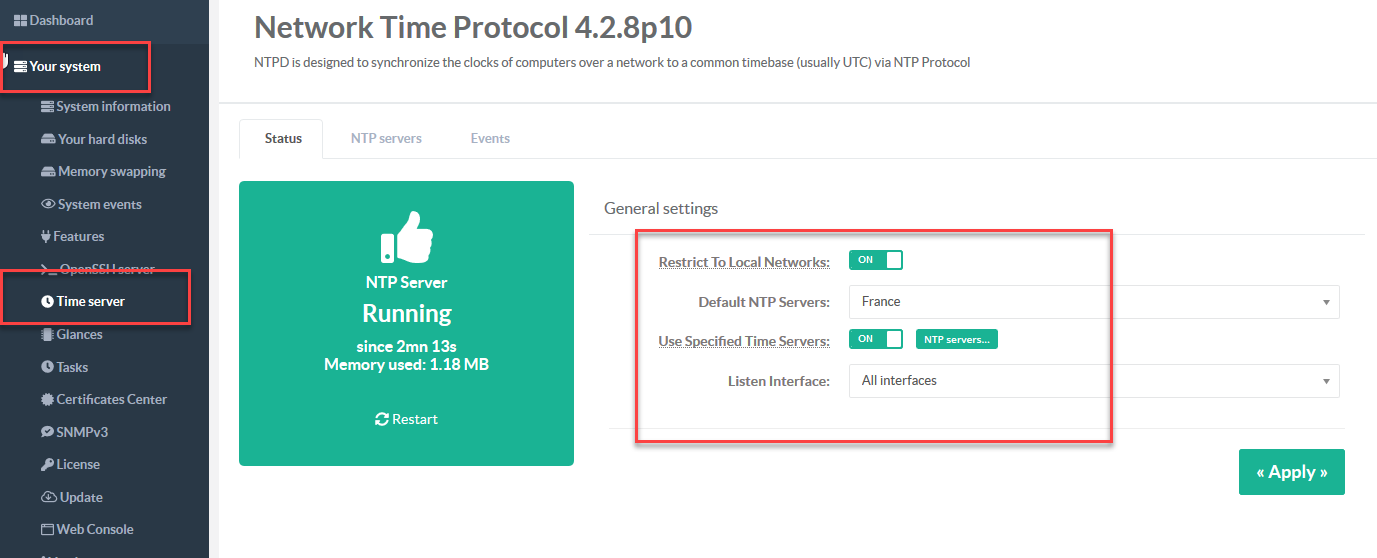
Task: Click the Features plug icon
Action: tap(45, 237)
